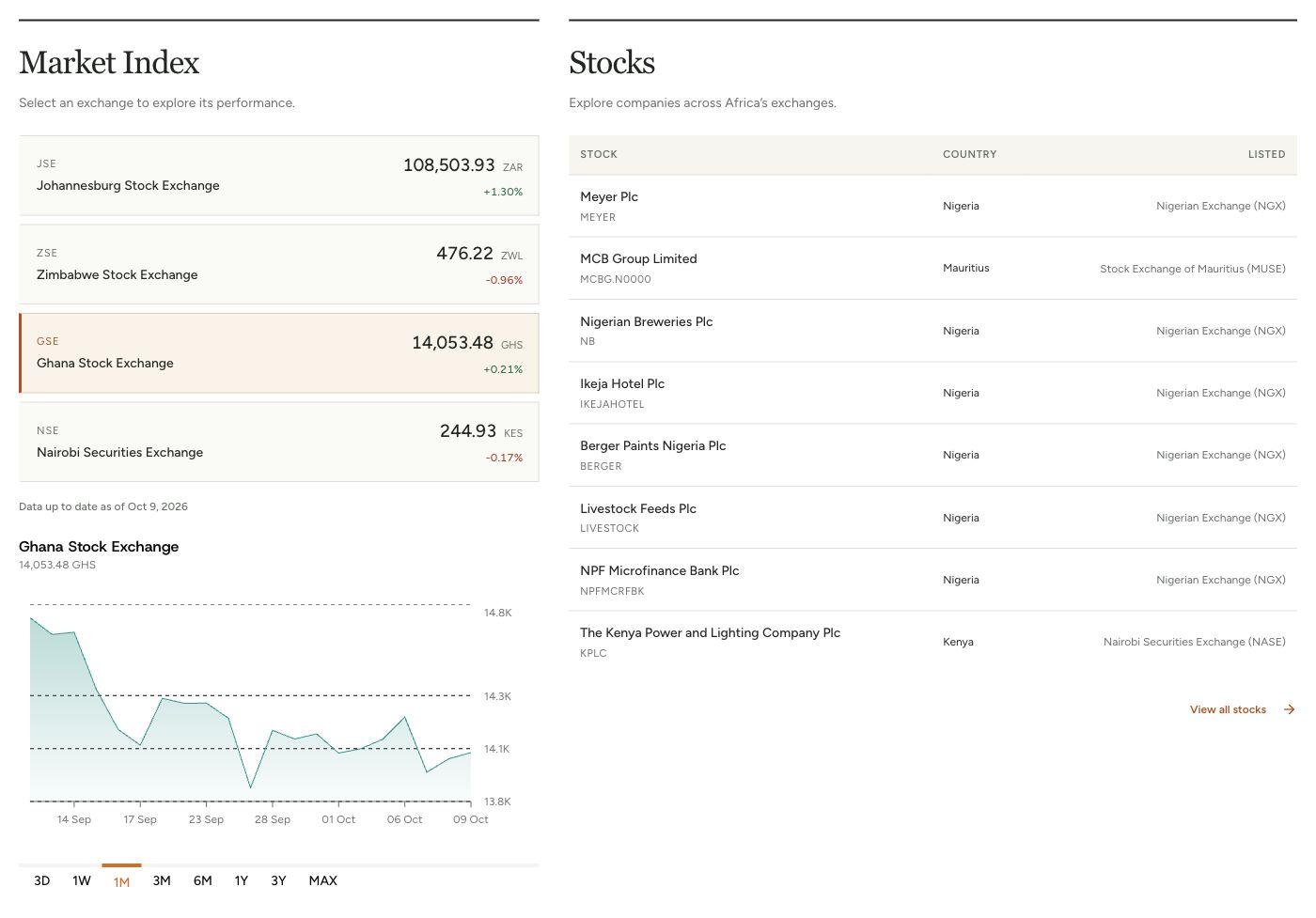Select the Nairobi Securities Exchange card

pyautogui.click(x=279, y=442)
